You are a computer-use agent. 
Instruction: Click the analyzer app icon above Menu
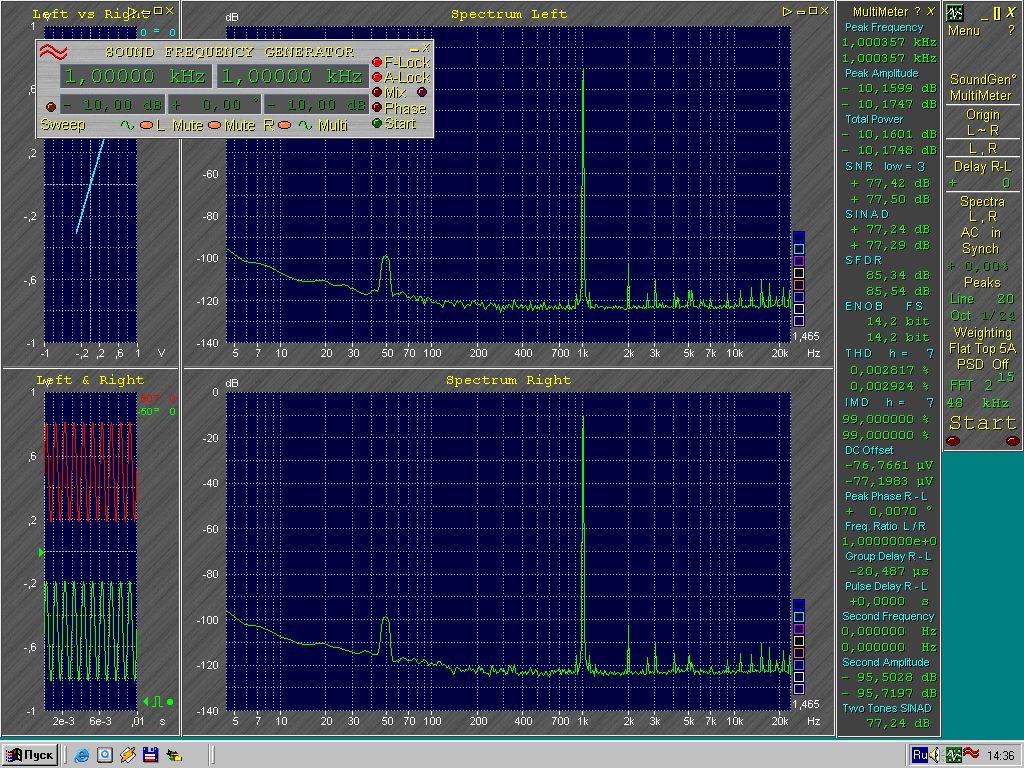[x=955, y=13]
